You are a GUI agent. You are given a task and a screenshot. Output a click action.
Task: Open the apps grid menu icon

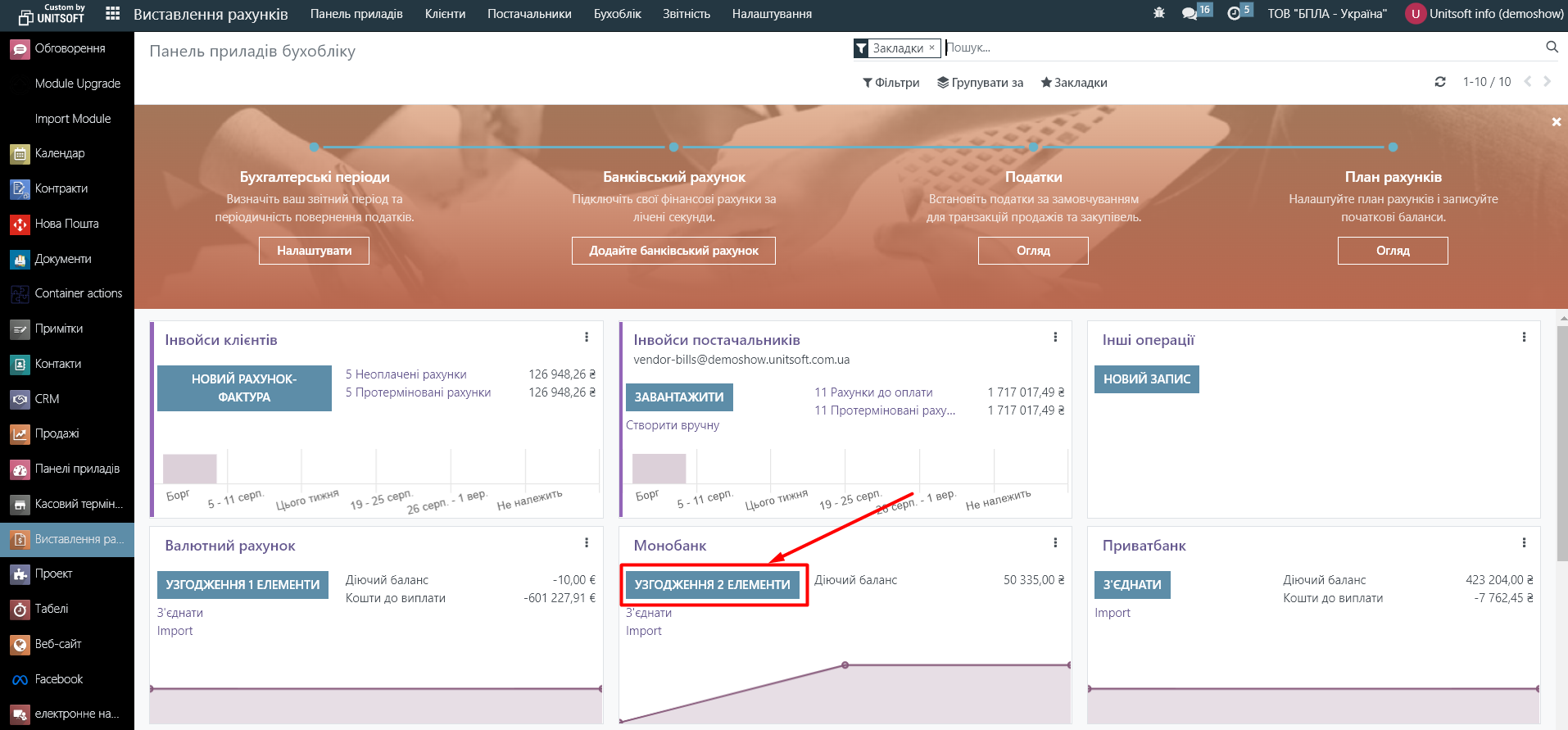pos(113,14)
